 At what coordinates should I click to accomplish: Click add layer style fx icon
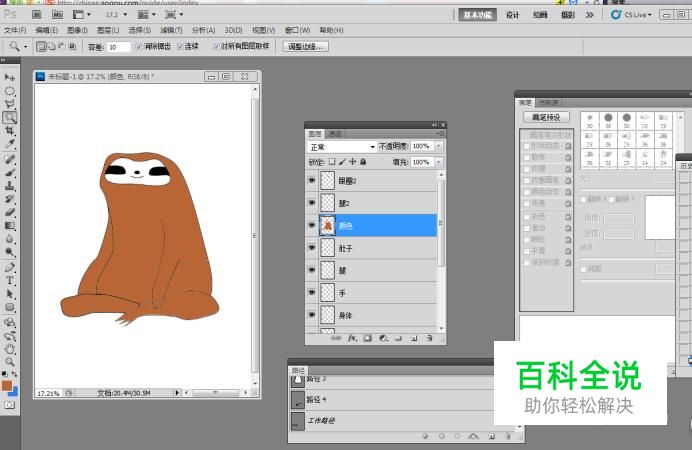352,338
